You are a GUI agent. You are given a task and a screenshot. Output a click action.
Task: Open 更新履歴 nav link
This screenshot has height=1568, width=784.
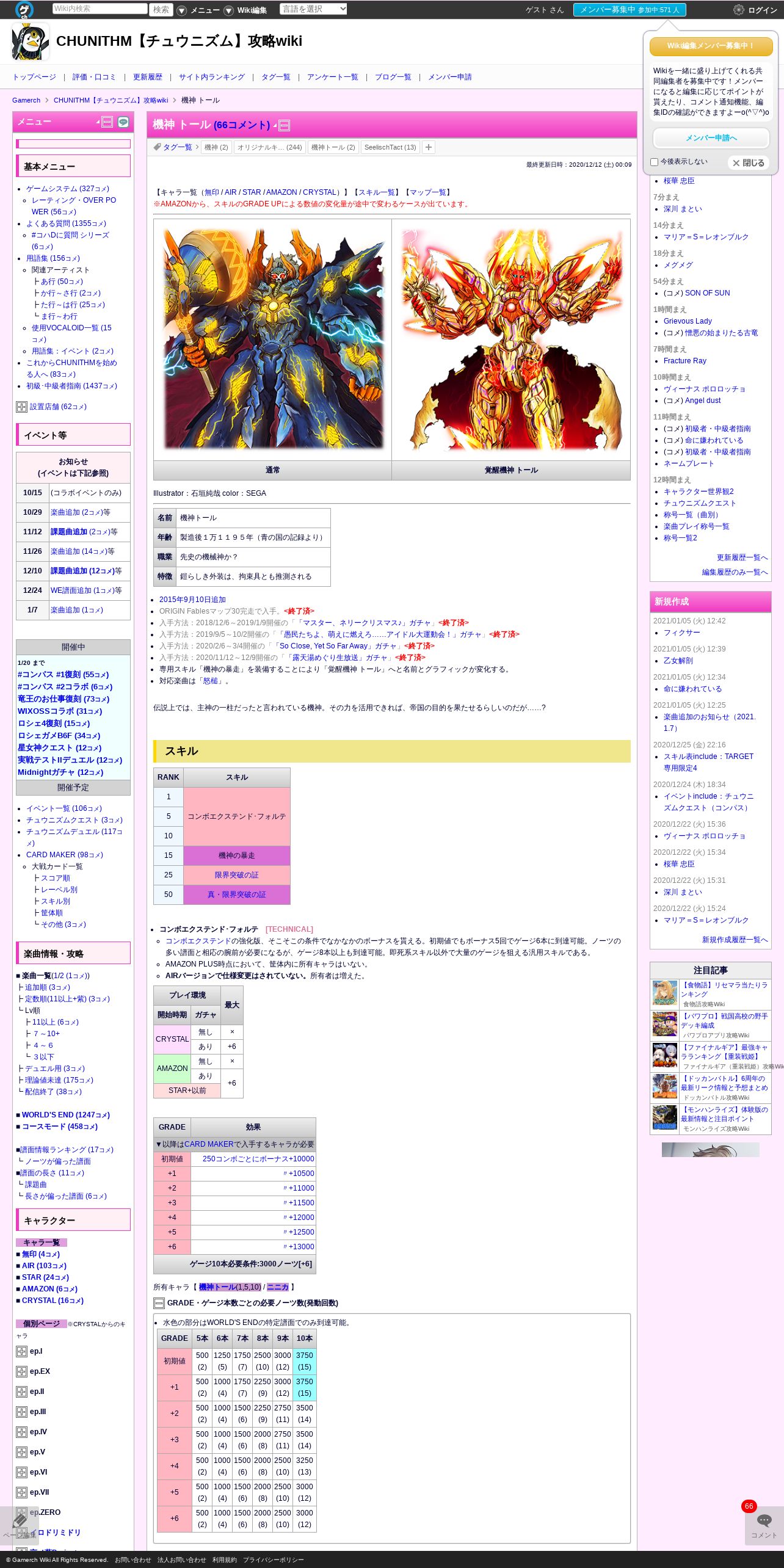148,77
